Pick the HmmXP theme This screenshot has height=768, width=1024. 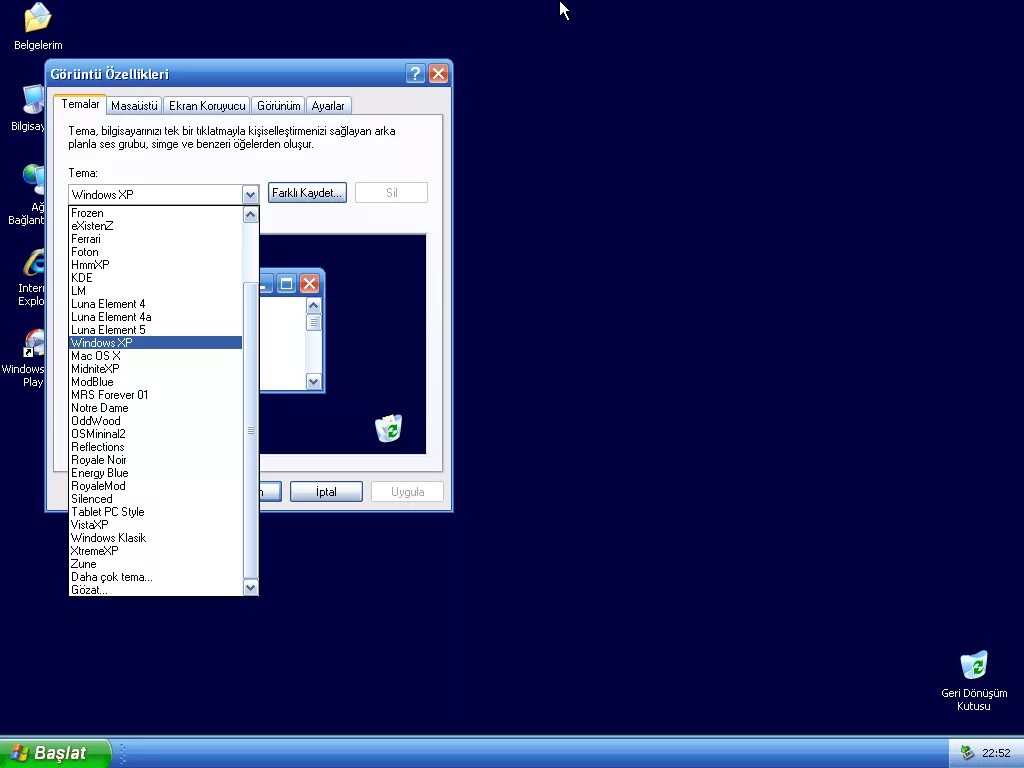(155, 265)
